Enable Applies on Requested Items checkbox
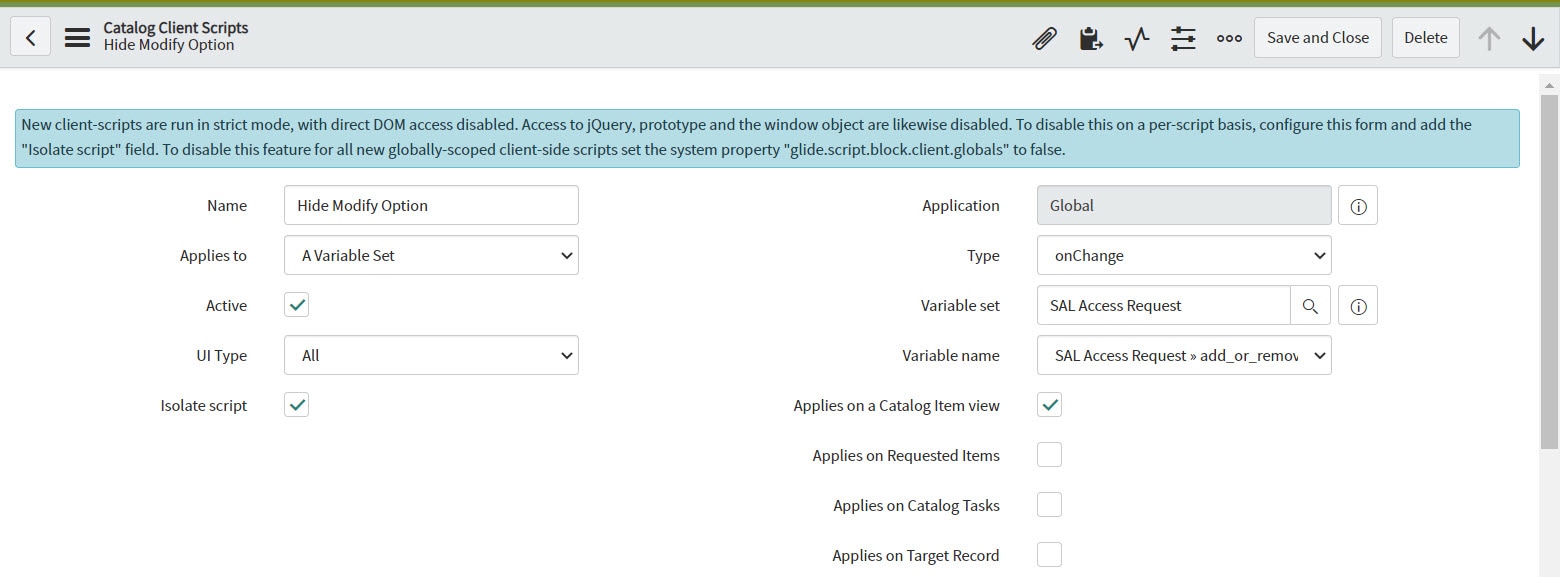Image resolution: width=1560 pixels, height=577 pixels. pyautogui.click(x=1049, y=455)
